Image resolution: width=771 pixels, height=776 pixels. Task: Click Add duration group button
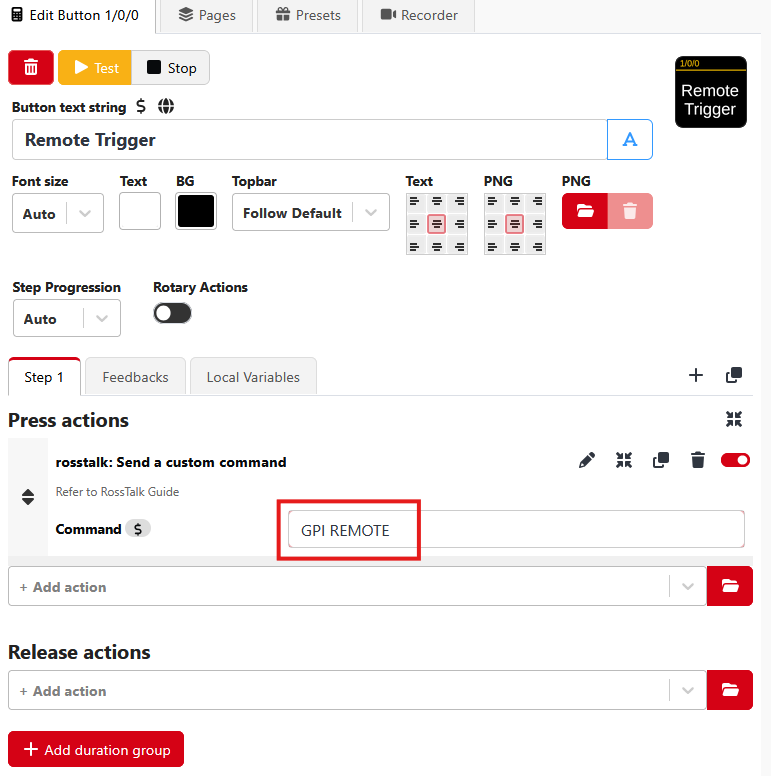click(96, 749)
